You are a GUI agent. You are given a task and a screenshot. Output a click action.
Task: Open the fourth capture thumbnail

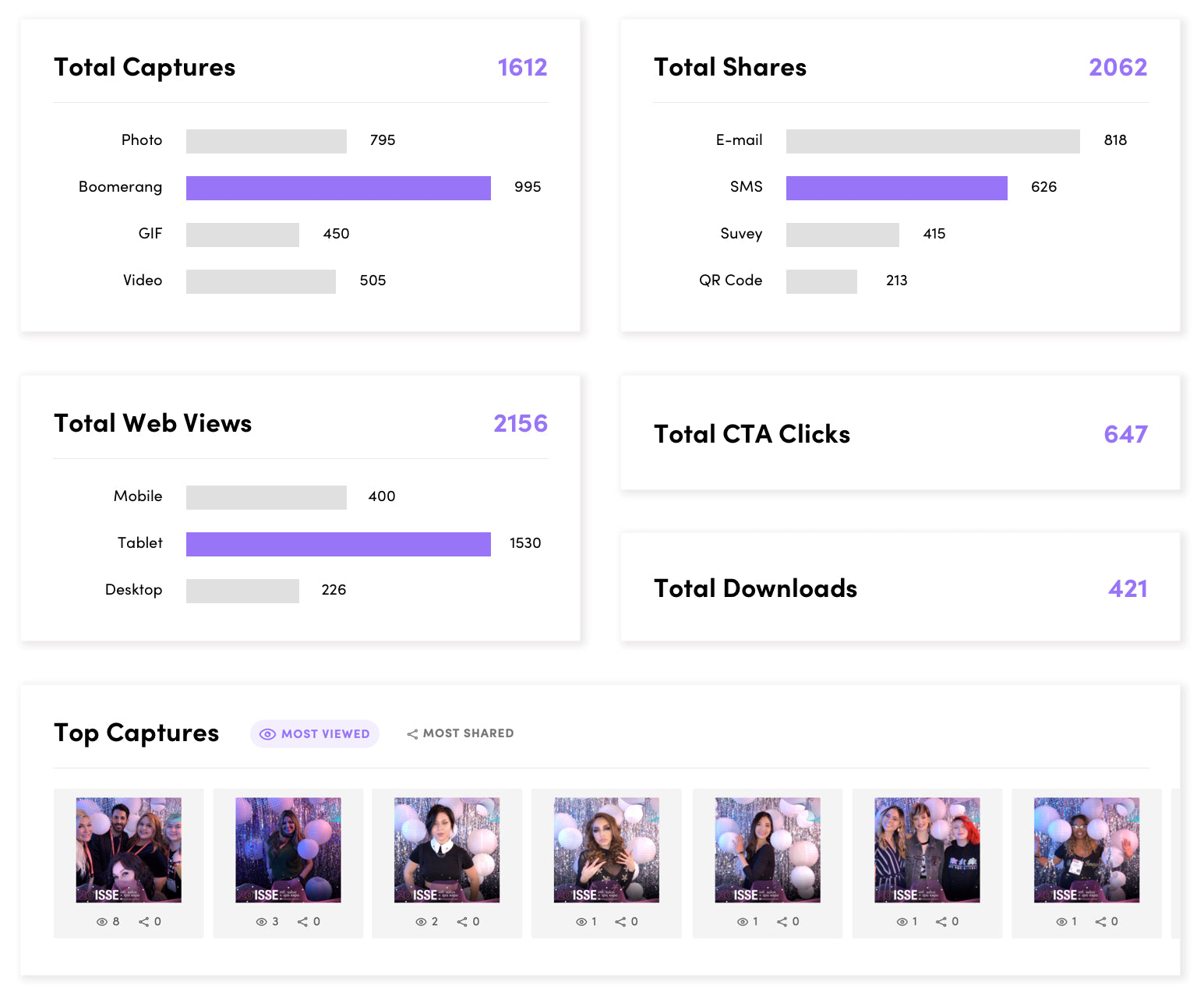[606, 849]
